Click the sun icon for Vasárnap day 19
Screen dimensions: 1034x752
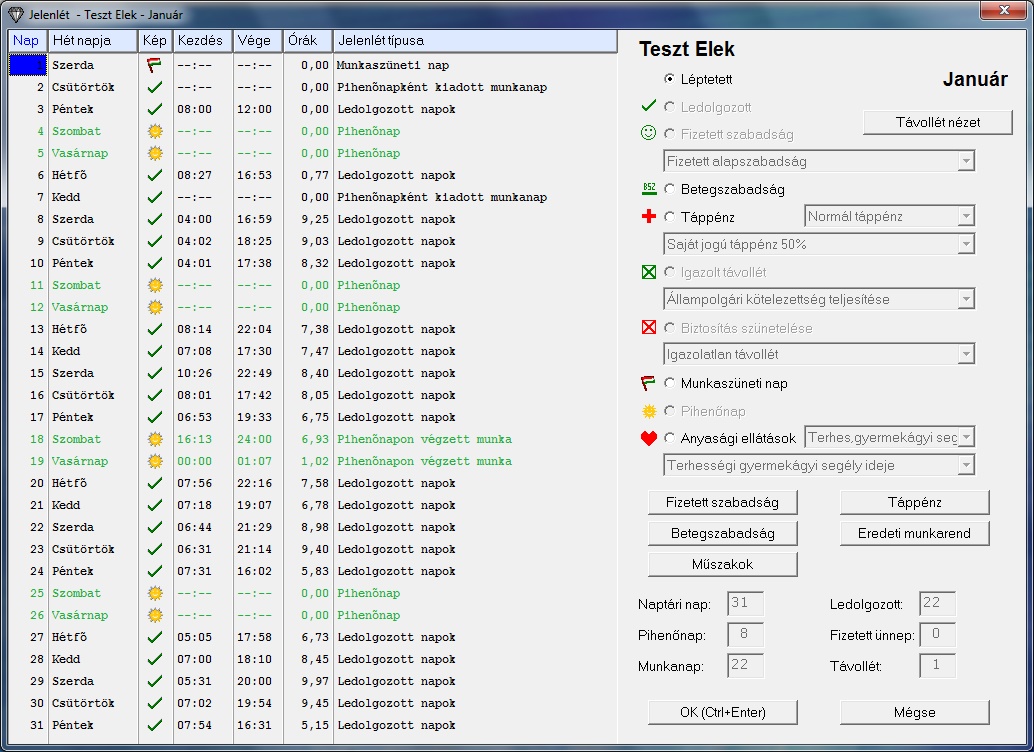tap(154, 461)
